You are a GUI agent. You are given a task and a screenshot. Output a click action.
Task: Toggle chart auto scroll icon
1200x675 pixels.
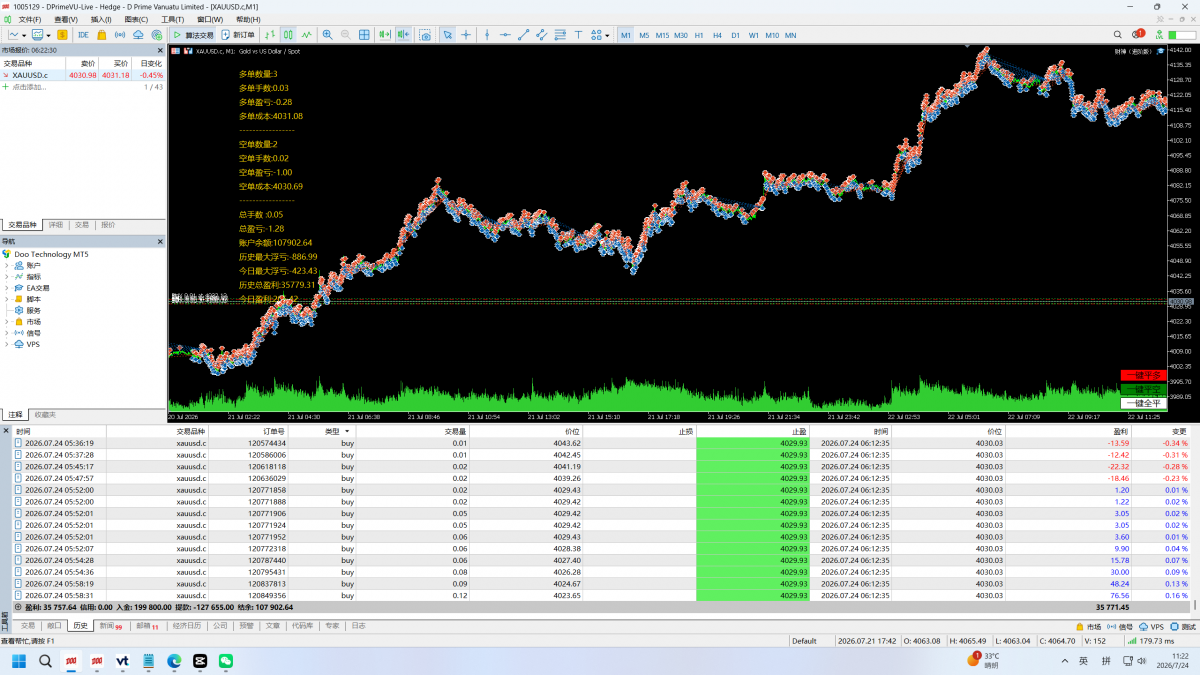point(384,35)
